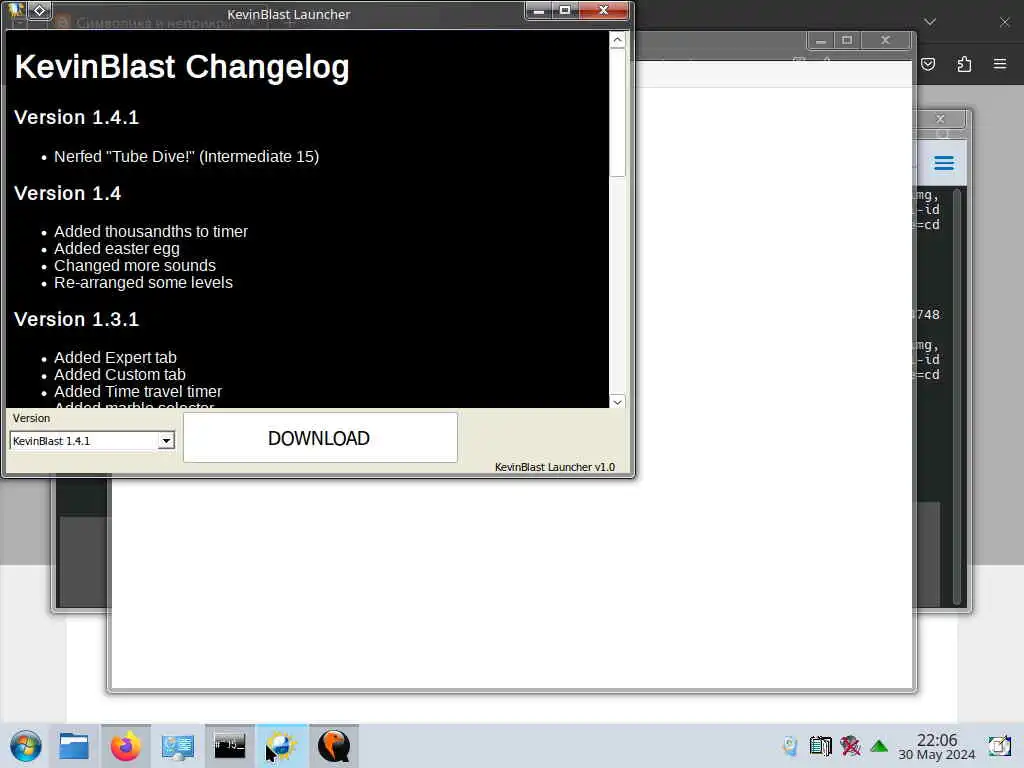Click the clock showing 22:06
1024x768 pixels.
(x=936, y=746)
